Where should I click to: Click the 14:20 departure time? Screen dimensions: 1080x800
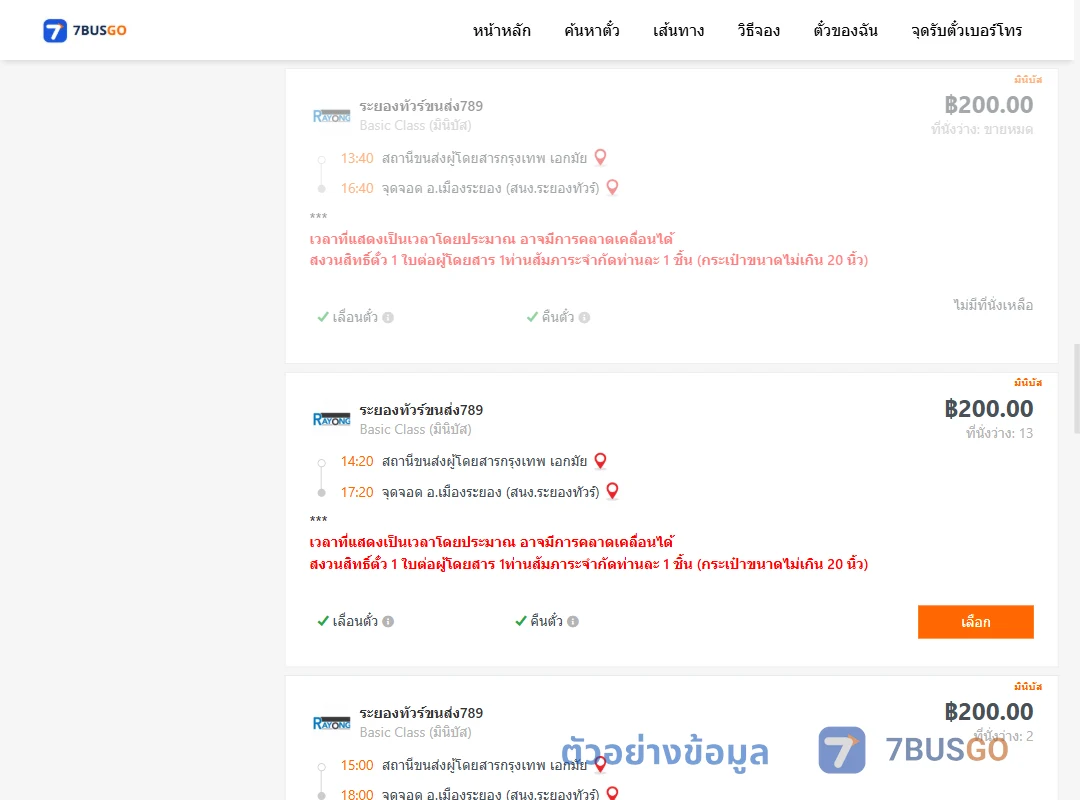tap(357, 461)
